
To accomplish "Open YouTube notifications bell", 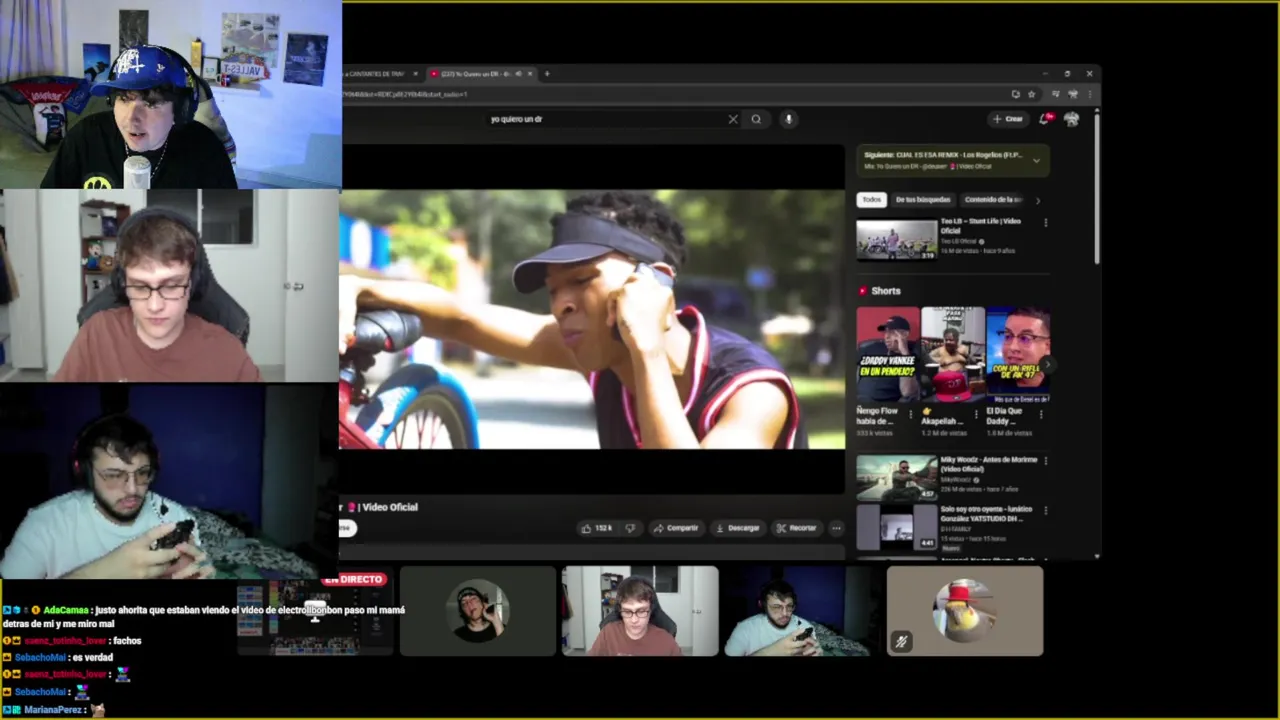I will point(1045,119).
